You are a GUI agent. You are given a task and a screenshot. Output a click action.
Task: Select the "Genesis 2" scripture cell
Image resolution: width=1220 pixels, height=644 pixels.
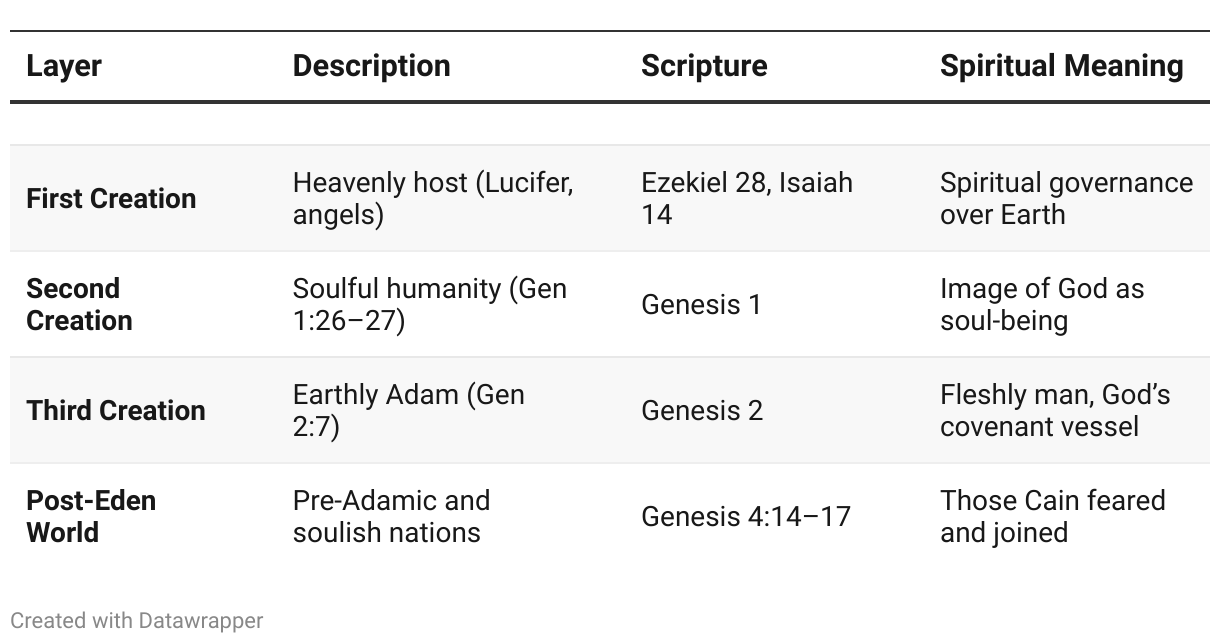[x=702, y=410]
